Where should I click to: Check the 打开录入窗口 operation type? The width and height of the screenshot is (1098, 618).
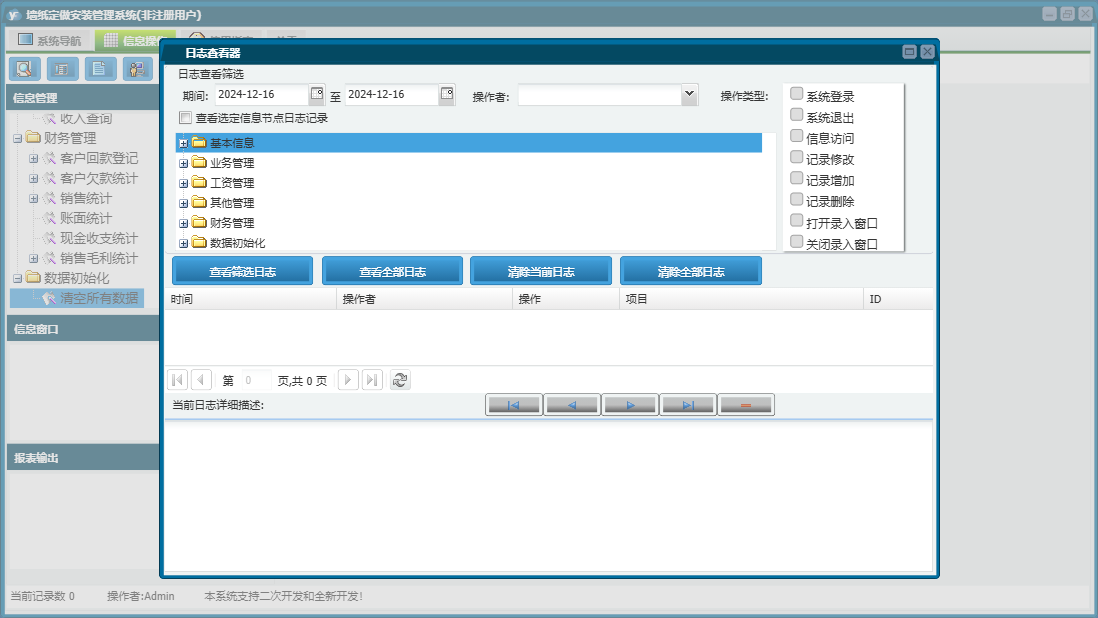point(796,220)
